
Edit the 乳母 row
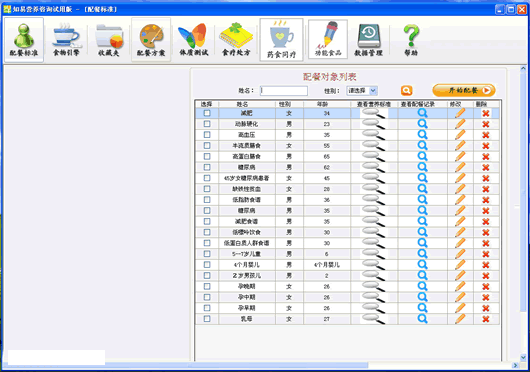(x=460, y=319)
